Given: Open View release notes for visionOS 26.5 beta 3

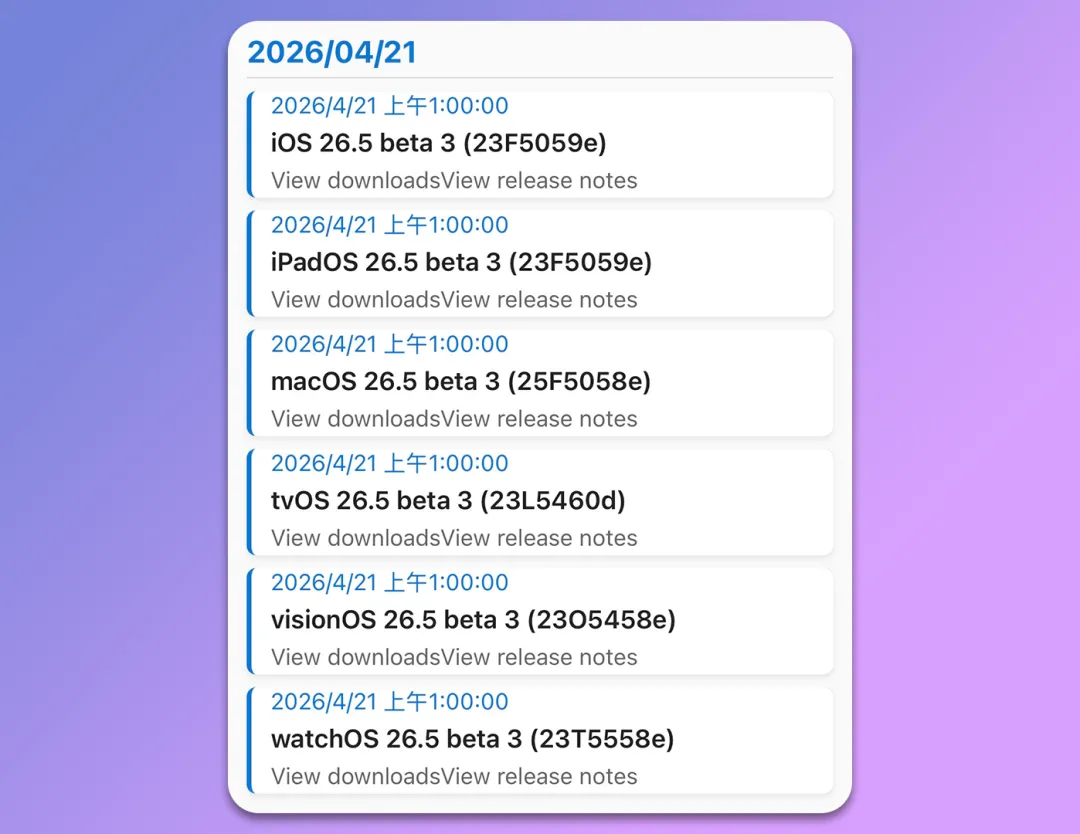Looking at the screenshot, I should [539, 657].
